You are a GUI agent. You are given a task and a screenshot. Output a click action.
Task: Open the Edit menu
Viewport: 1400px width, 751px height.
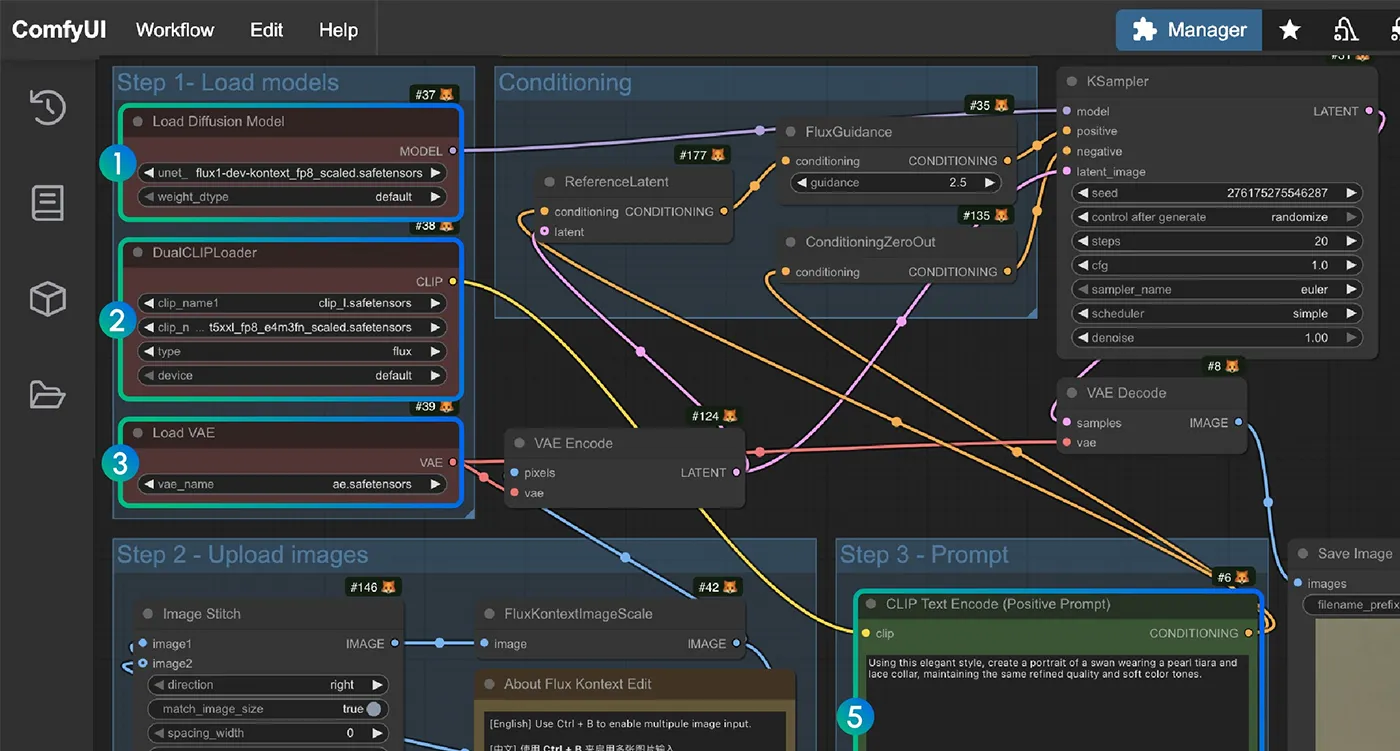(267, 30)
